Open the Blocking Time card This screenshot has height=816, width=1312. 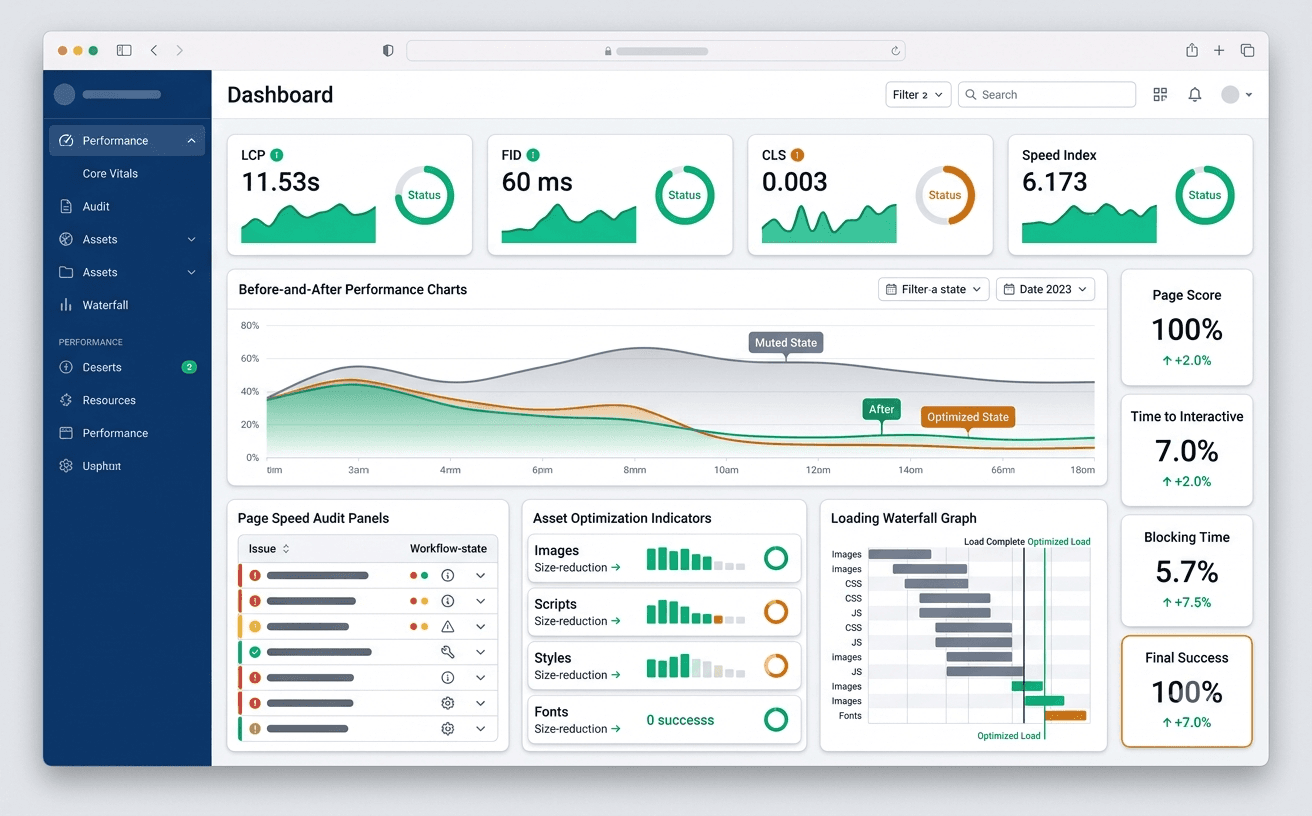1187,570
